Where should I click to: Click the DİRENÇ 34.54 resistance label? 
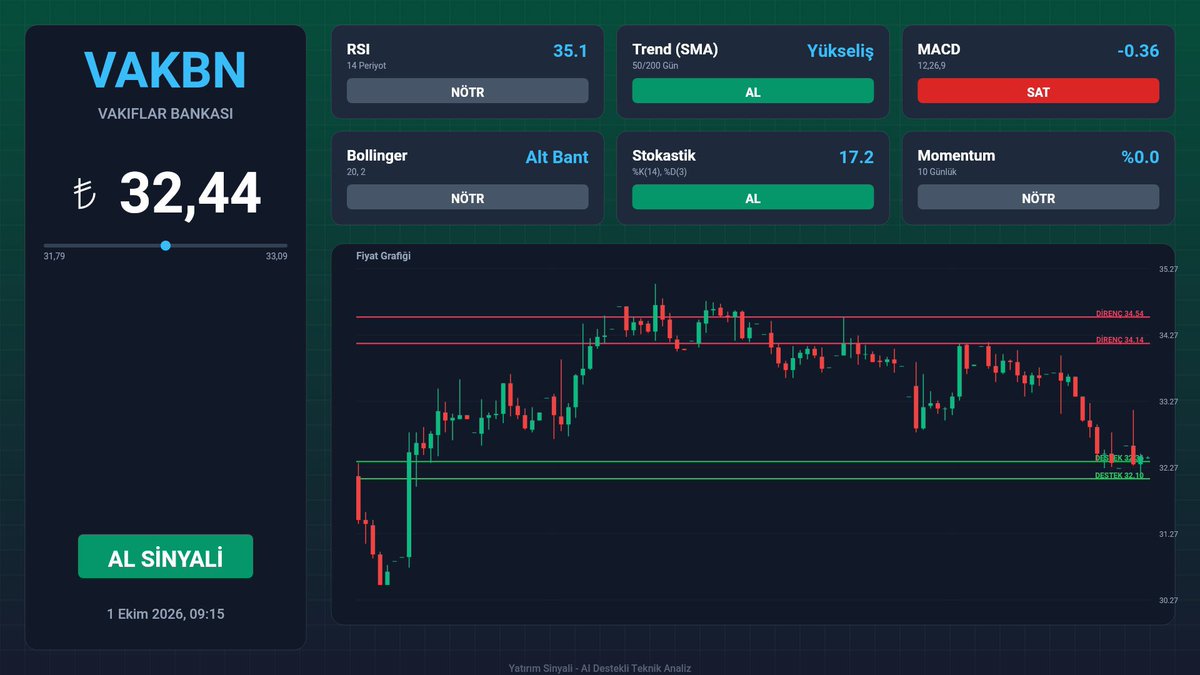[1120, 313]
